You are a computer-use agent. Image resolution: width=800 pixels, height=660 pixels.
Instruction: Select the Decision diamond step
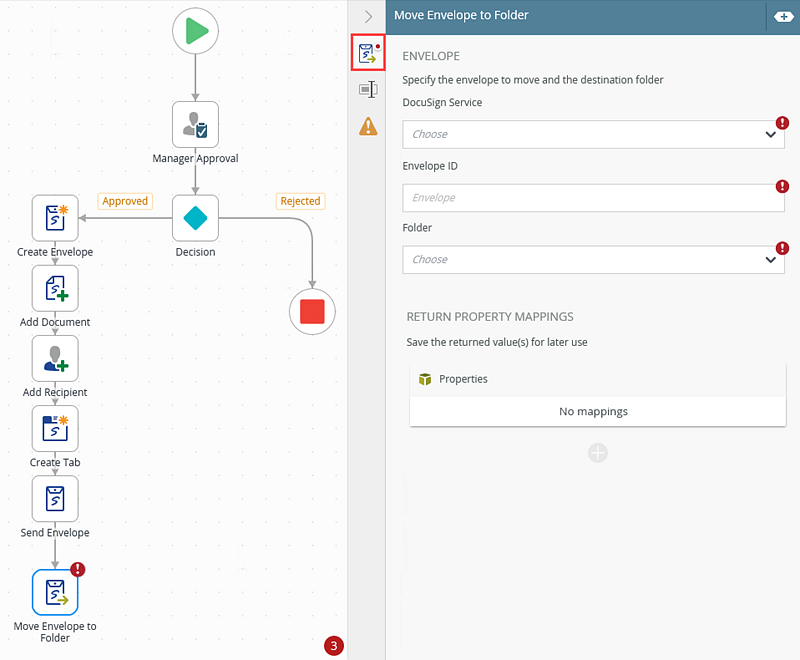(x=195, y=218)
